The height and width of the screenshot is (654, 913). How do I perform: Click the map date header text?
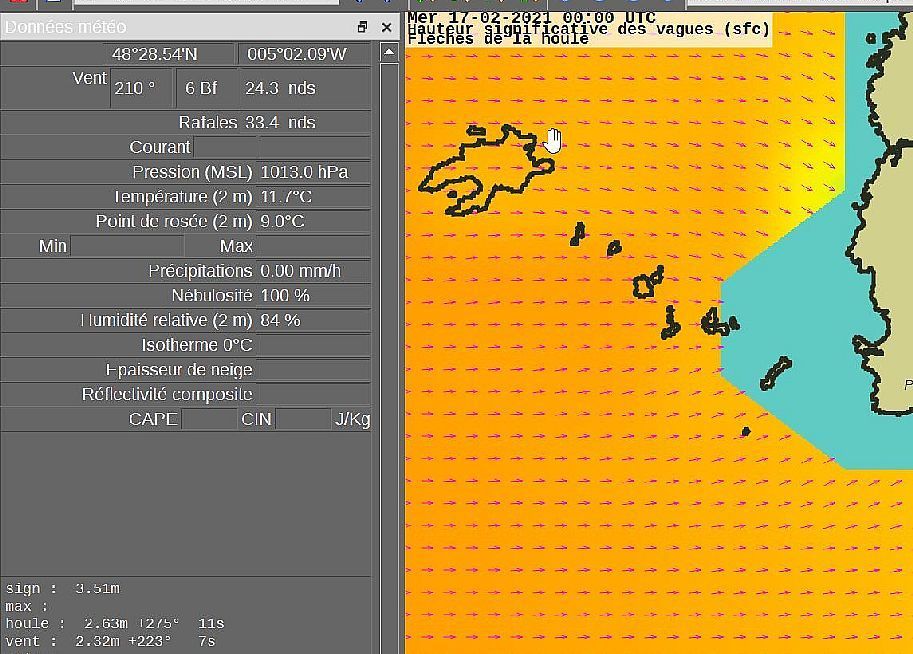[532, 18]
